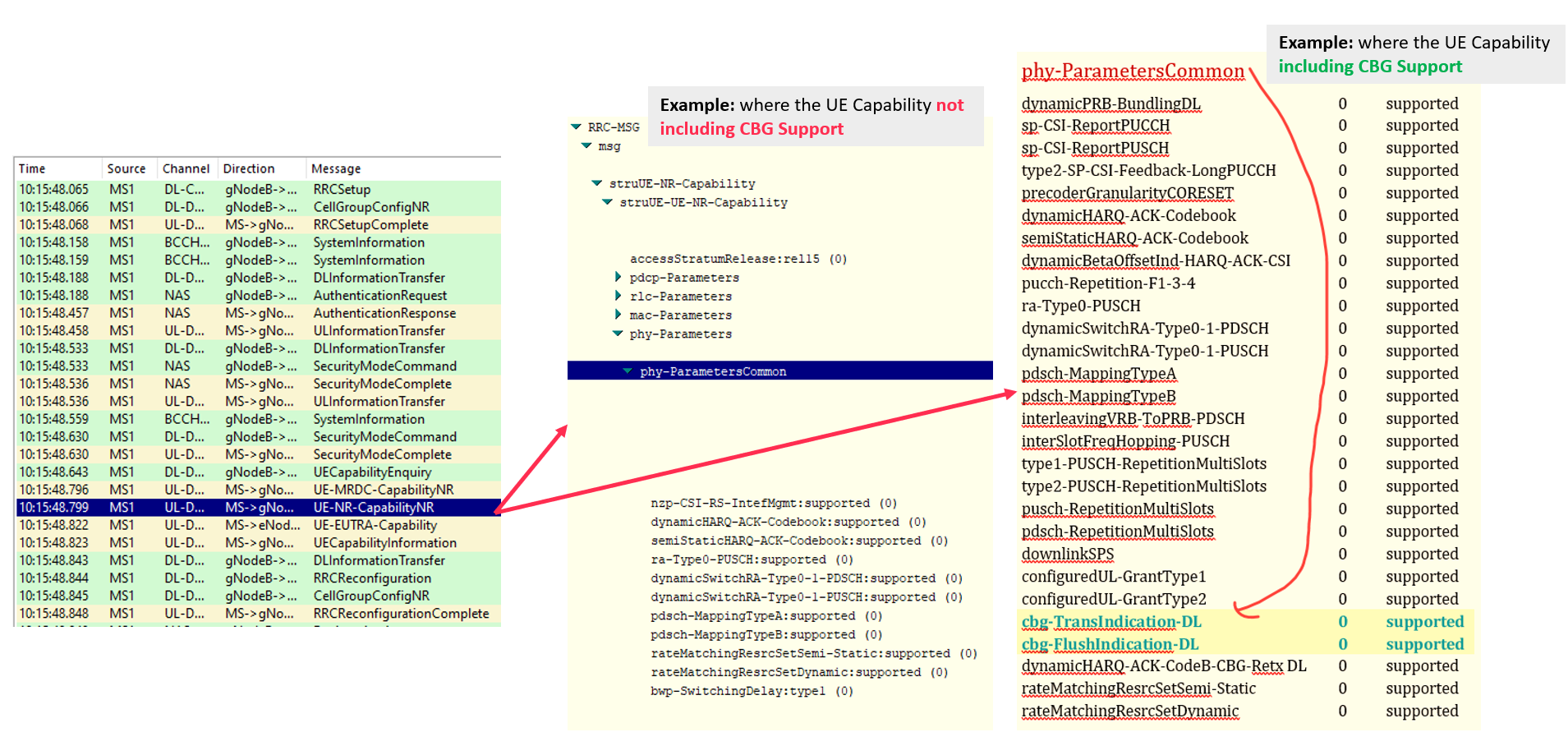Select the RRCSetup message row
Image resolution: width=1568 pixels, height=746 pixels.
[x=258, y=189]
